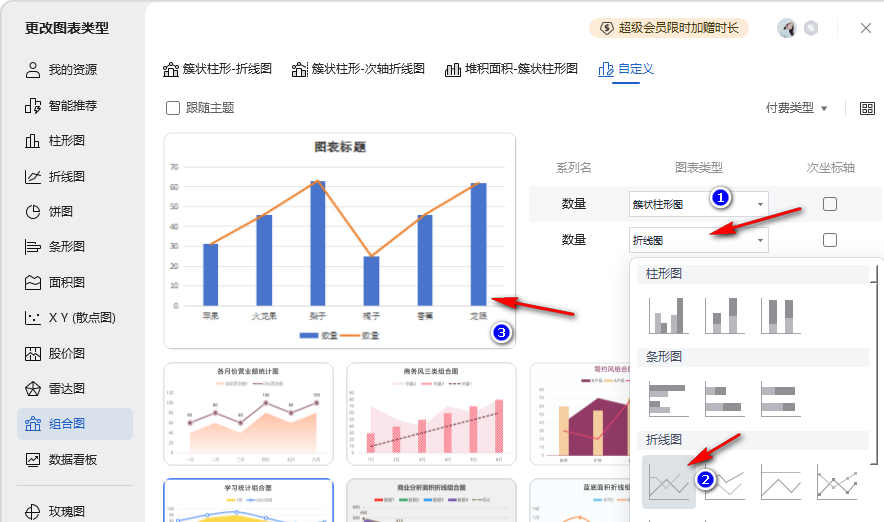Open the 折线图 chart type dropdown
The height and width of the screenshot is (522, 884).
click(699, 240)
